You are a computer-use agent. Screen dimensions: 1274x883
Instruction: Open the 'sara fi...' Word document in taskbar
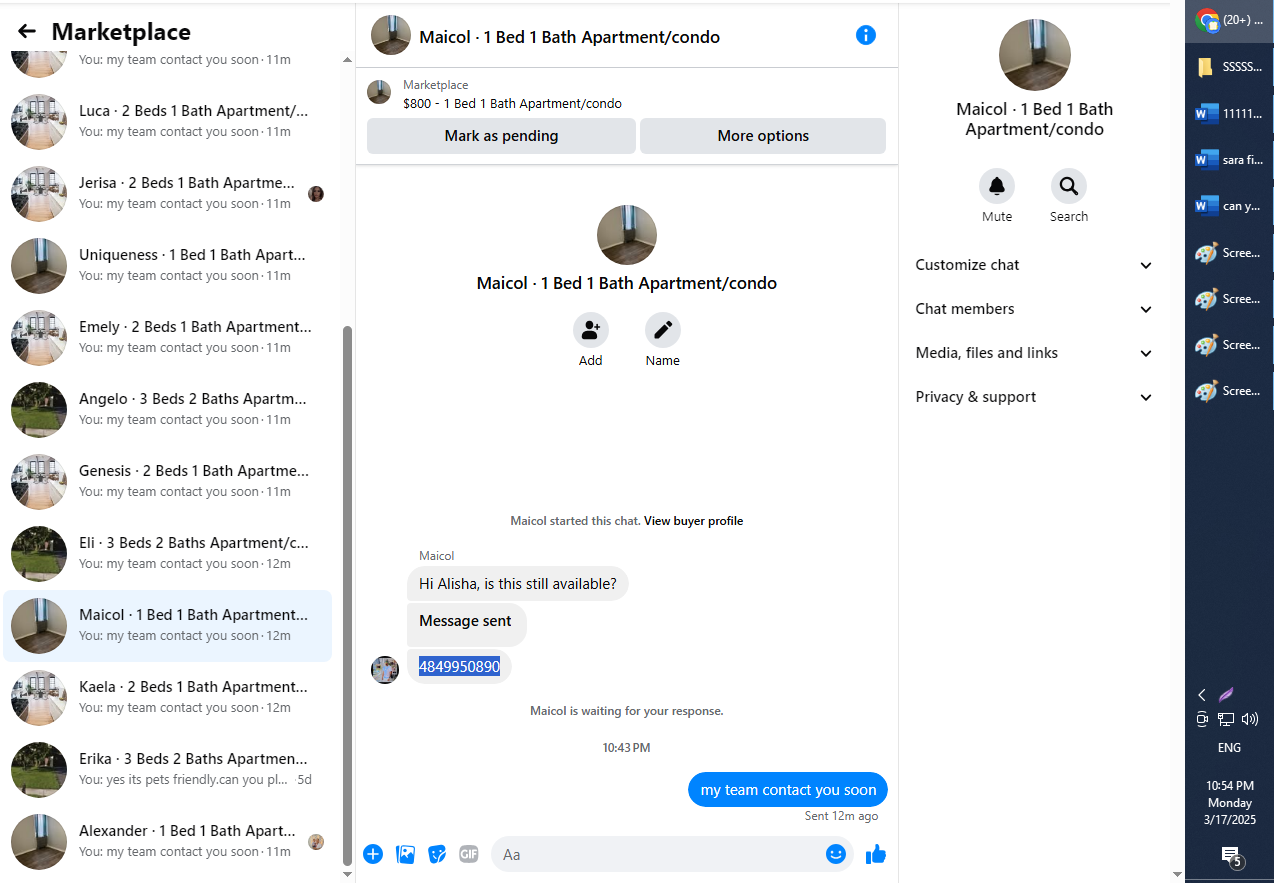[x=1229, y=160]
